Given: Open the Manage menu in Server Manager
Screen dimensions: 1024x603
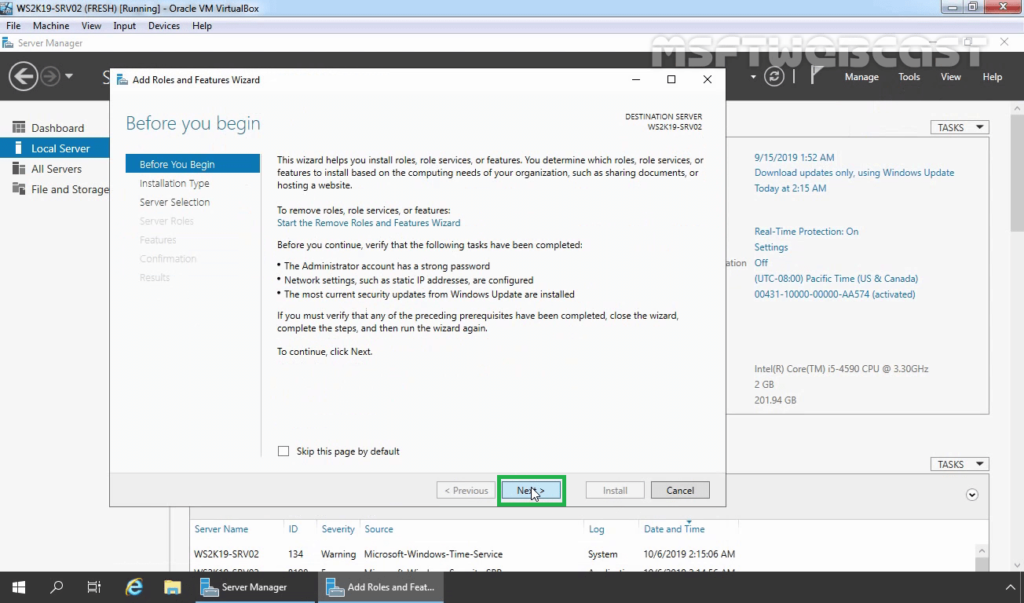Looking at the screenshot, I should [861, 77].
